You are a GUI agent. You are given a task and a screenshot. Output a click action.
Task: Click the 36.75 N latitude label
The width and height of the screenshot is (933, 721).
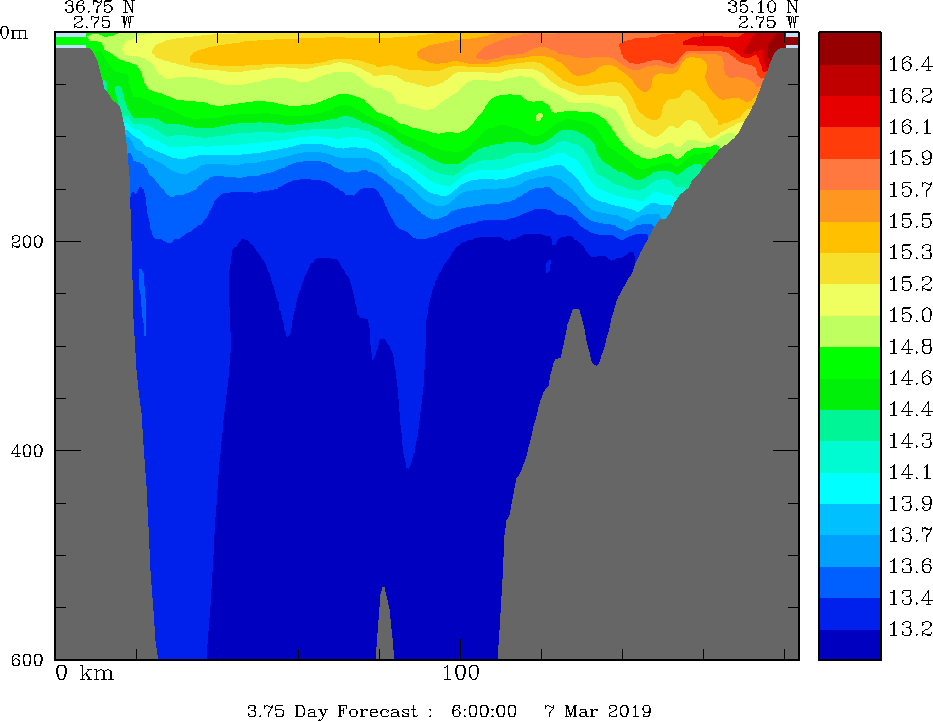pos(99,6)
